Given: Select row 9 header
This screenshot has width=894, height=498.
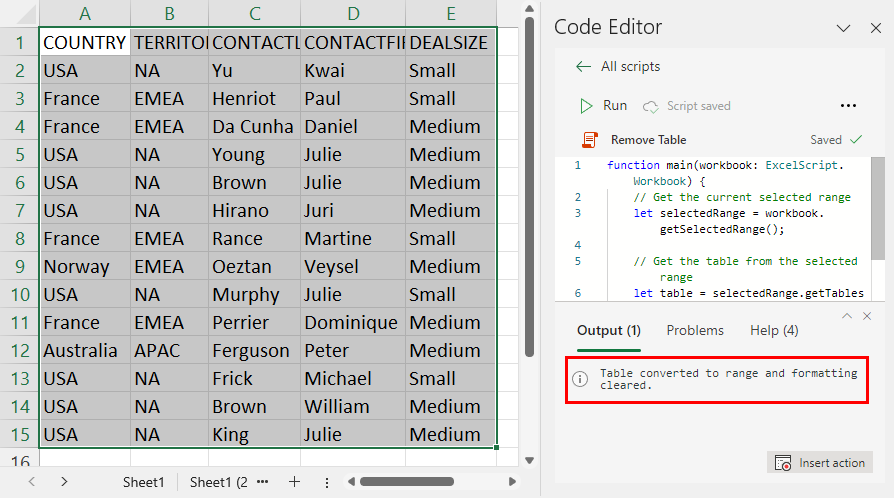Looking at the screenshot, I should pos(19,266).
